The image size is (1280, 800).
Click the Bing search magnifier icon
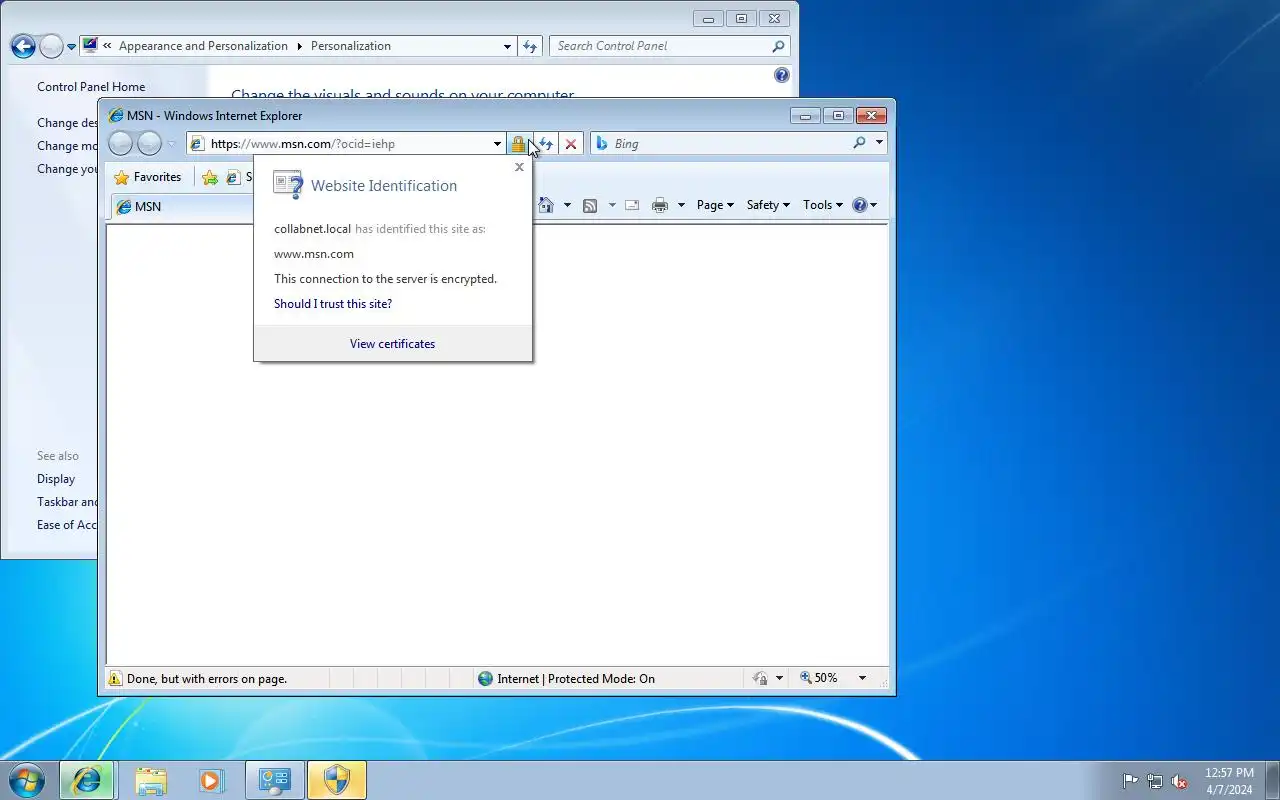(859, 143)
